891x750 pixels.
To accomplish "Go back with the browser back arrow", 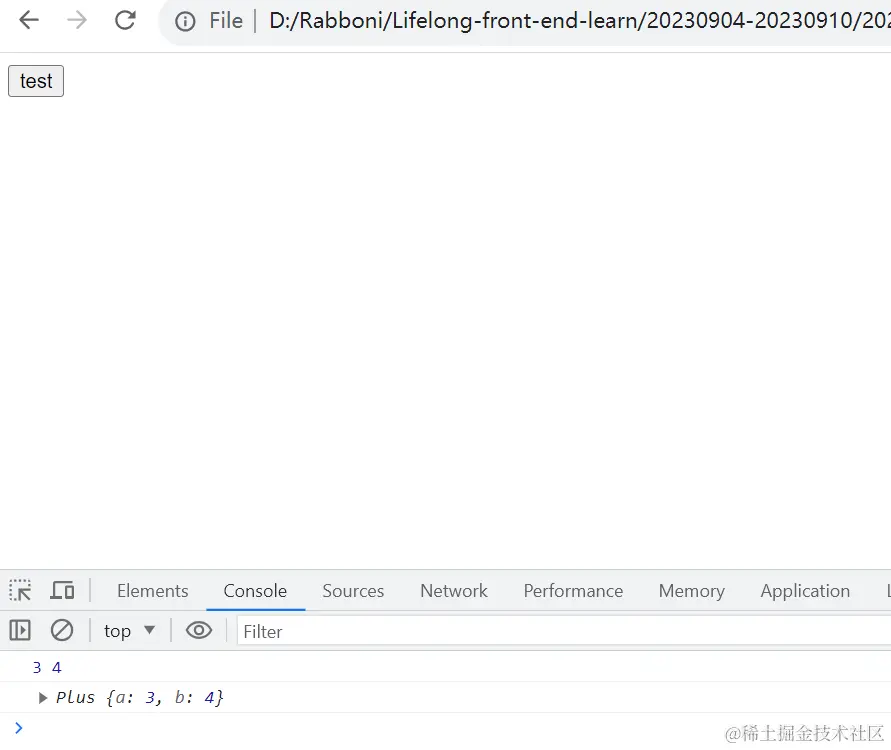I will click(28, 20).
